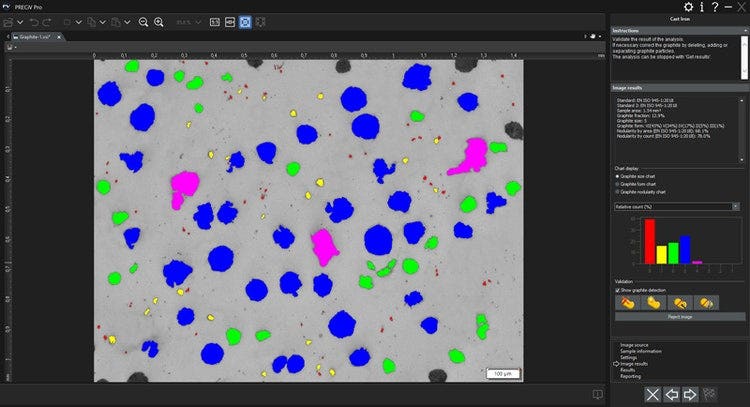750x407 pixels.
Task: Click the last graphite validation tool icon
Action: click(706, 302)
